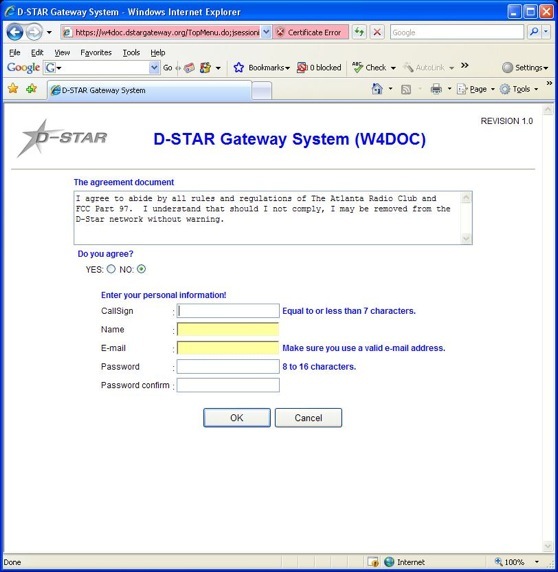The width and height of the screenshot is (558, 572).
Task: Select the YES radio button
Action: [x=111, y=269]
